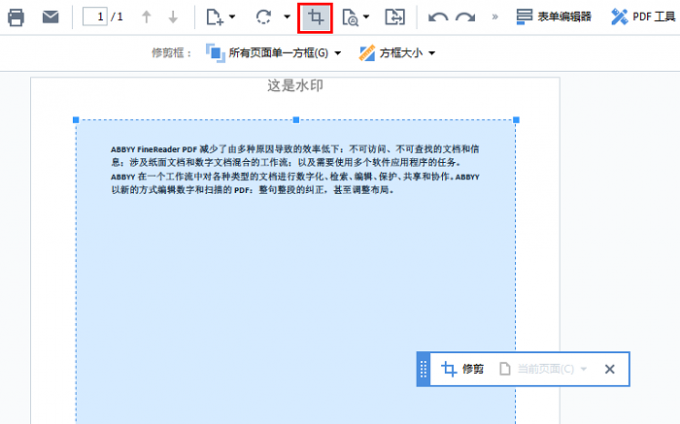Open PDF 工具 panel
The width and height of the screenshot is (680, 424).
pos(643,17)
